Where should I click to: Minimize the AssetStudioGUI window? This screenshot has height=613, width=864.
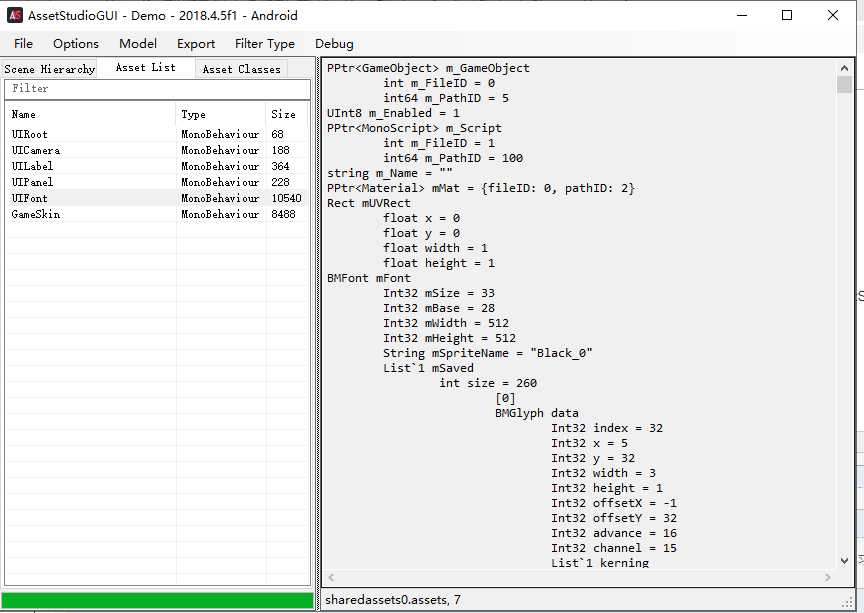[x=742, y=15]
